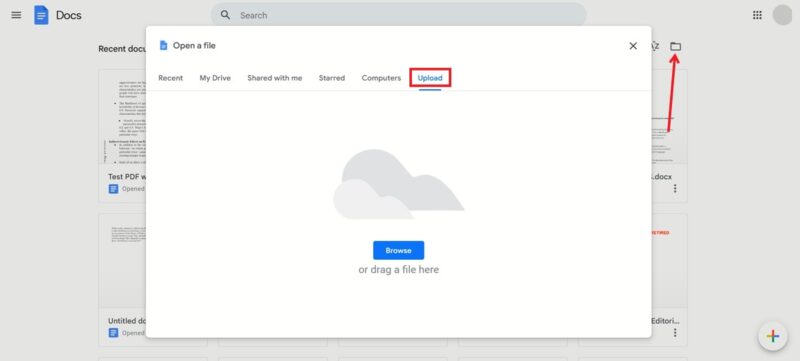This screenshot has width=800, height=361.
Task: Click the Docs title text
Action: tap(68, 15)
